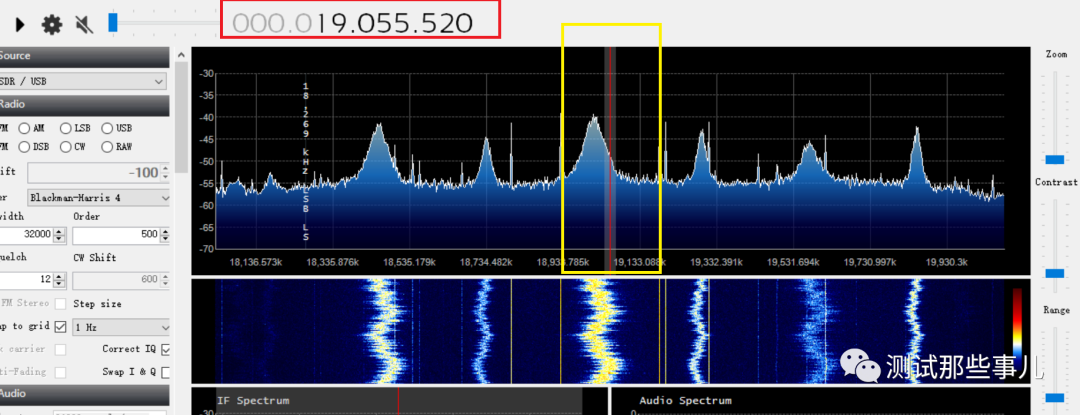Click the Order stepper arrows
This screenshot has width=1080, height=415.
click(165, 235)
